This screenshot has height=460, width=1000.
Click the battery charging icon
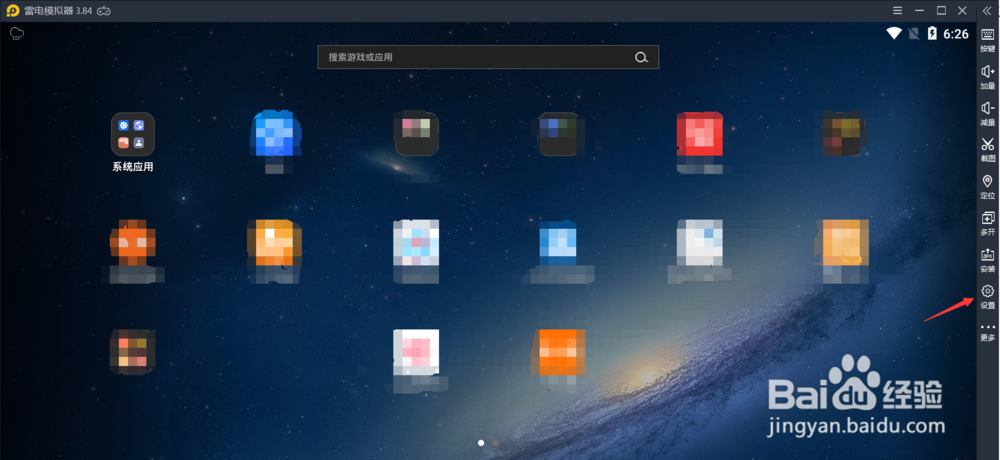932,34
